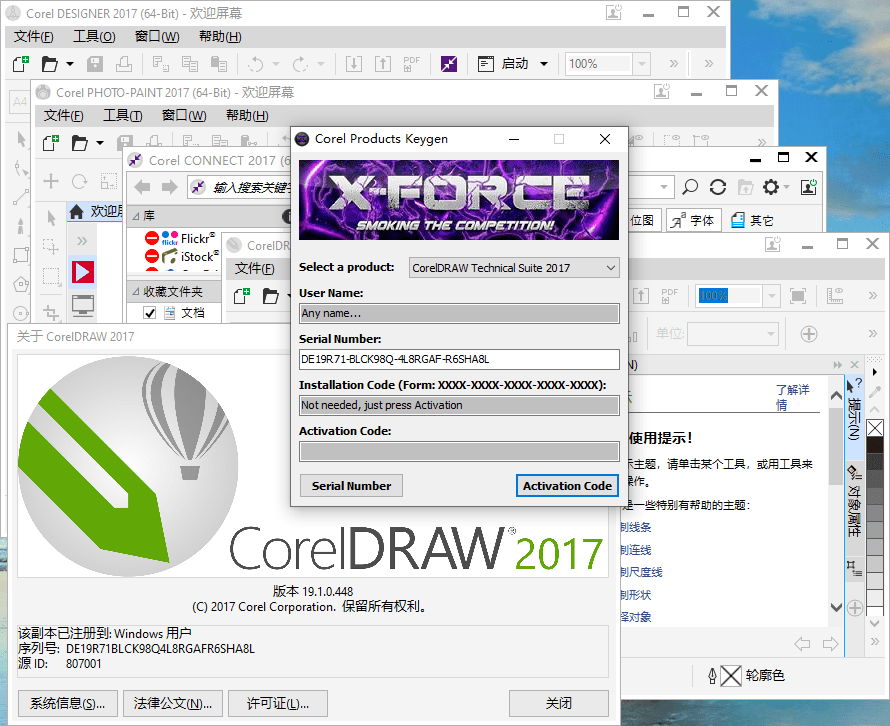Click Export icon in Corel DESIGNER toolbar
Screen dimensions: 890x726
pos(383,64)
